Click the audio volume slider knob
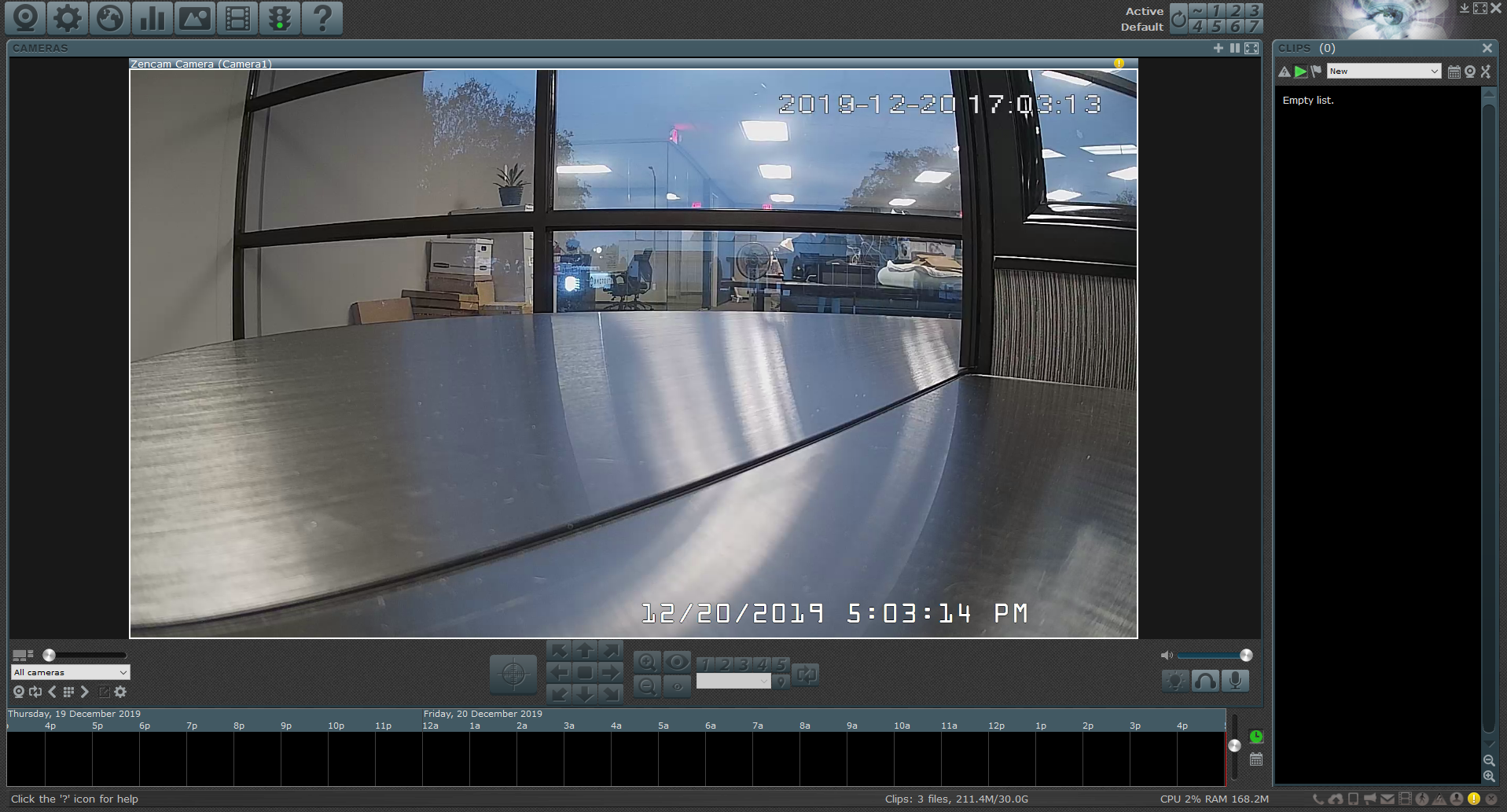 pos(1246,655)
